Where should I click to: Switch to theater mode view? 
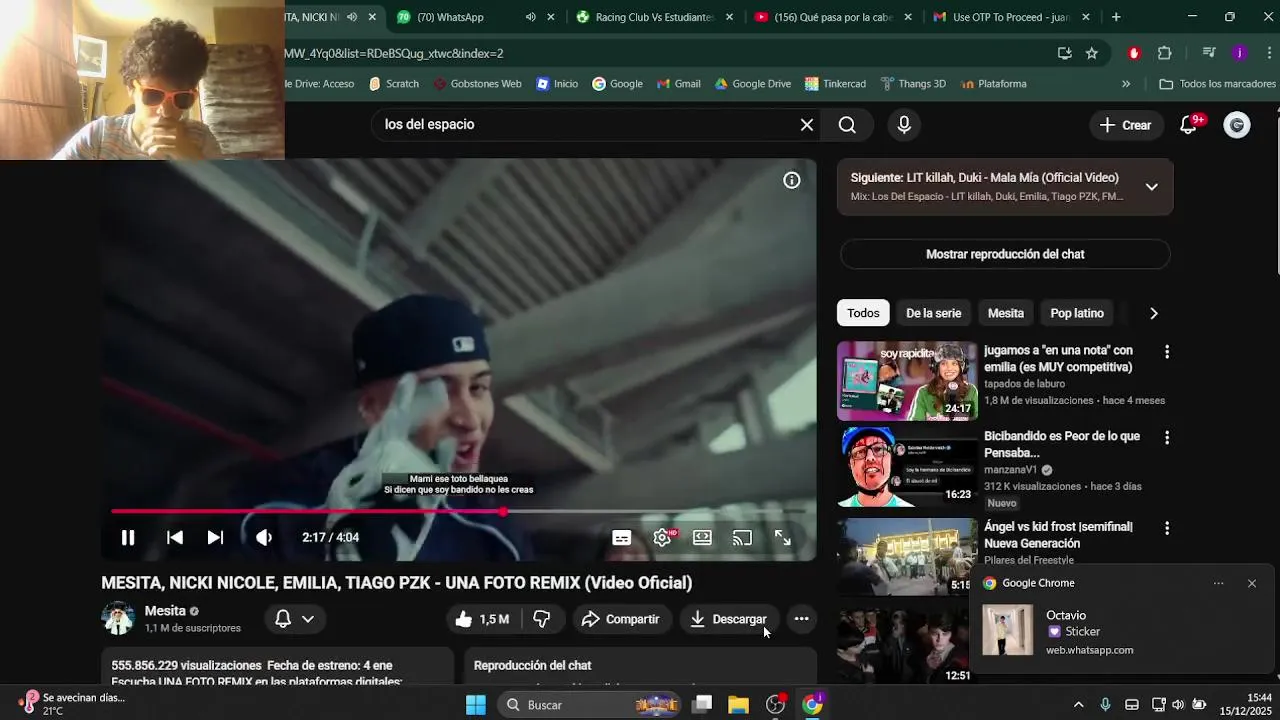(703, 538)
